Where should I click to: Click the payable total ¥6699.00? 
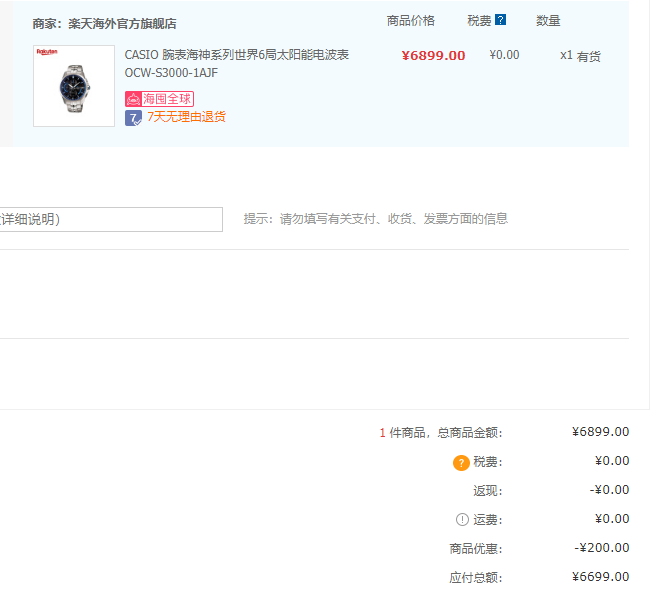[600, 577]
